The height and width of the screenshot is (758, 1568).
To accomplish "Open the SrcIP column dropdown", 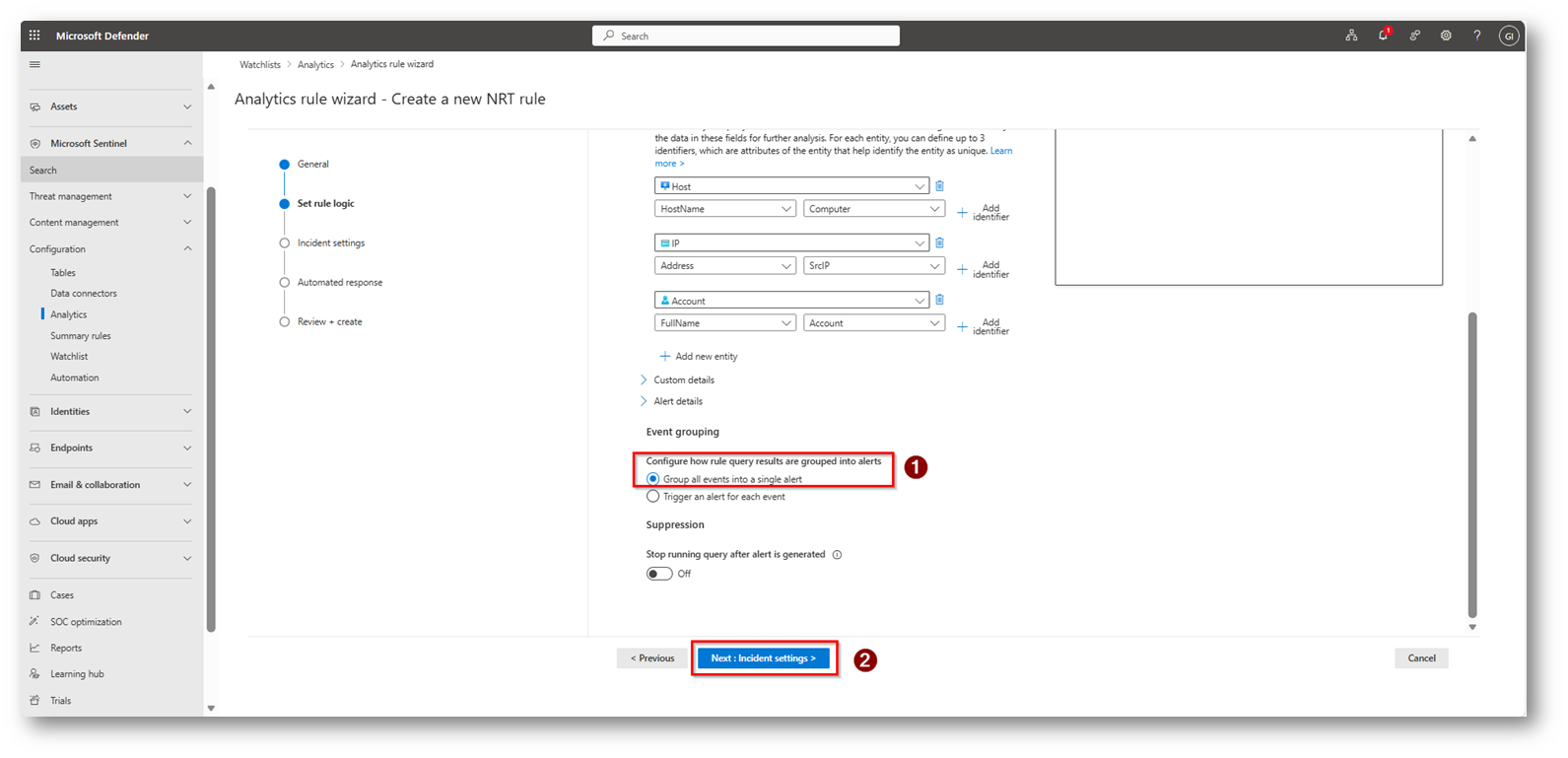I will (874, 266).
